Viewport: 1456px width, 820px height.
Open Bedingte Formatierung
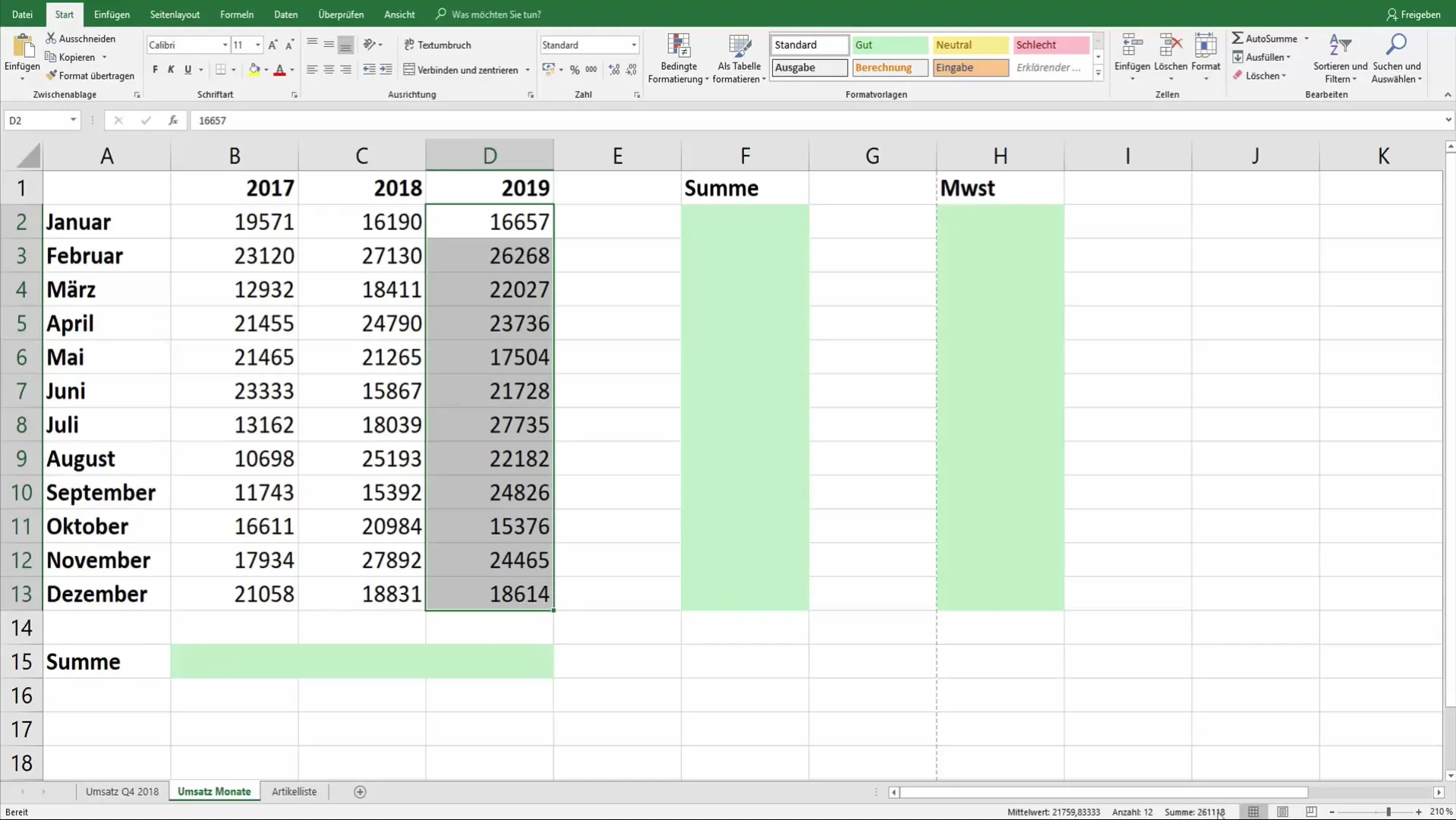[x=679, y=58]
